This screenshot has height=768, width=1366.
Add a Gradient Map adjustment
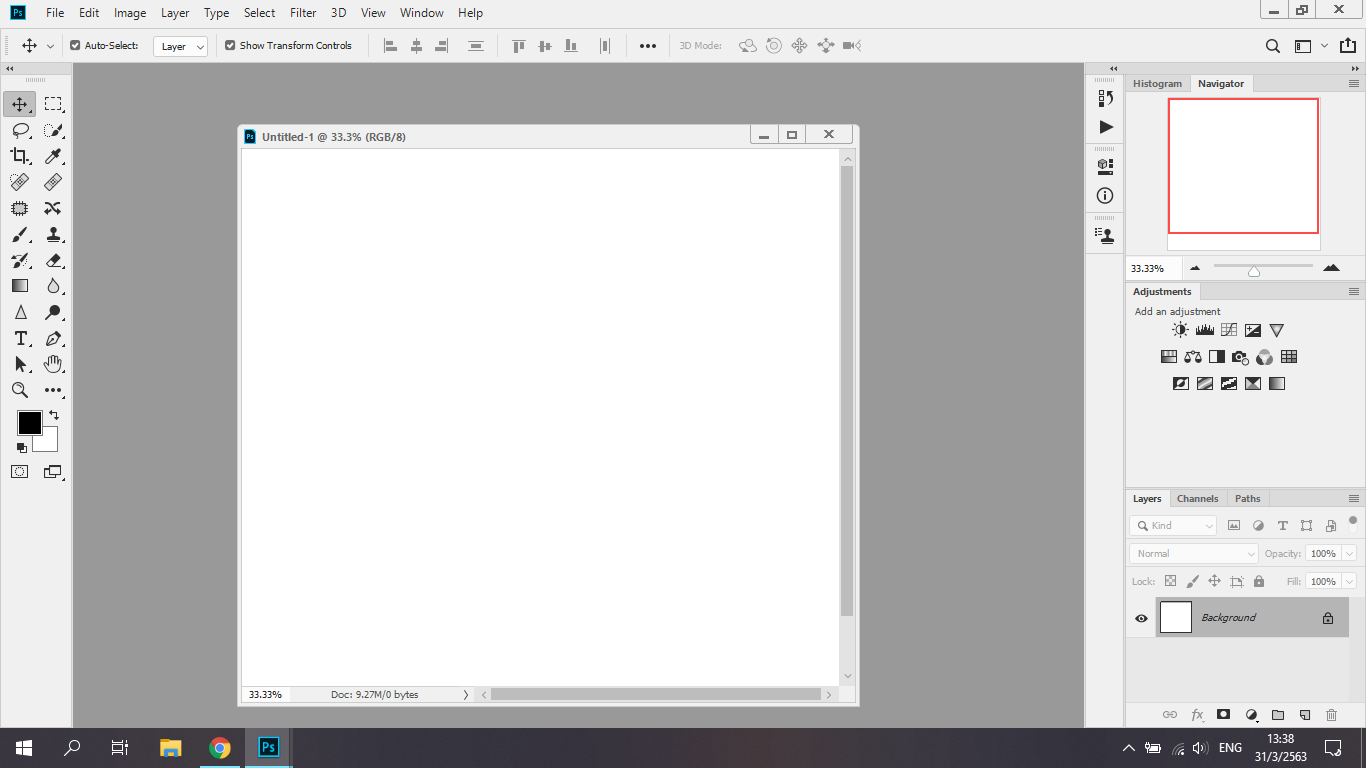point(1277,383)
